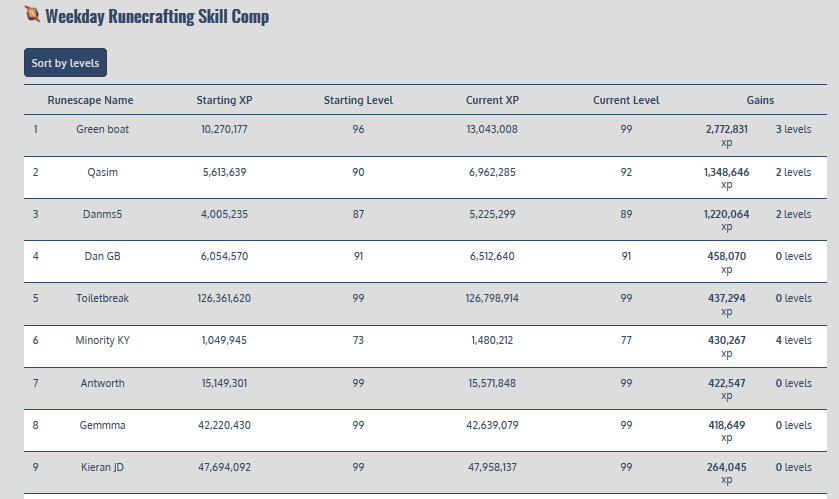Click the Runescape Name column header
839x499 pixels.
[x=90, y=100]
